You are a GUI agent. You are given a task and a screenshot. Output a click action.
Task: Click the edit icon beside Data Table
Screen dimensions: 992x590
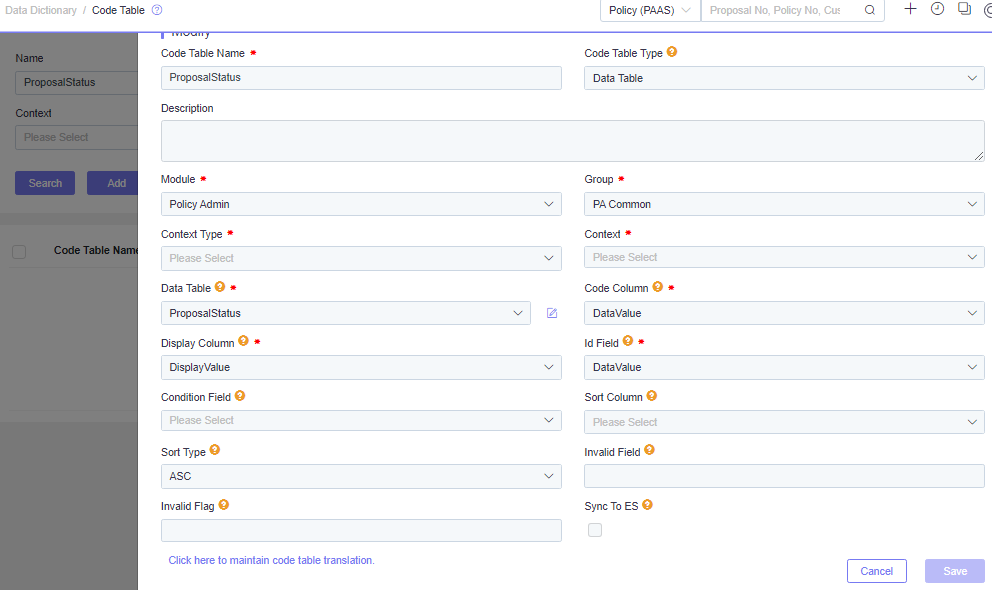tap(552, 313)
